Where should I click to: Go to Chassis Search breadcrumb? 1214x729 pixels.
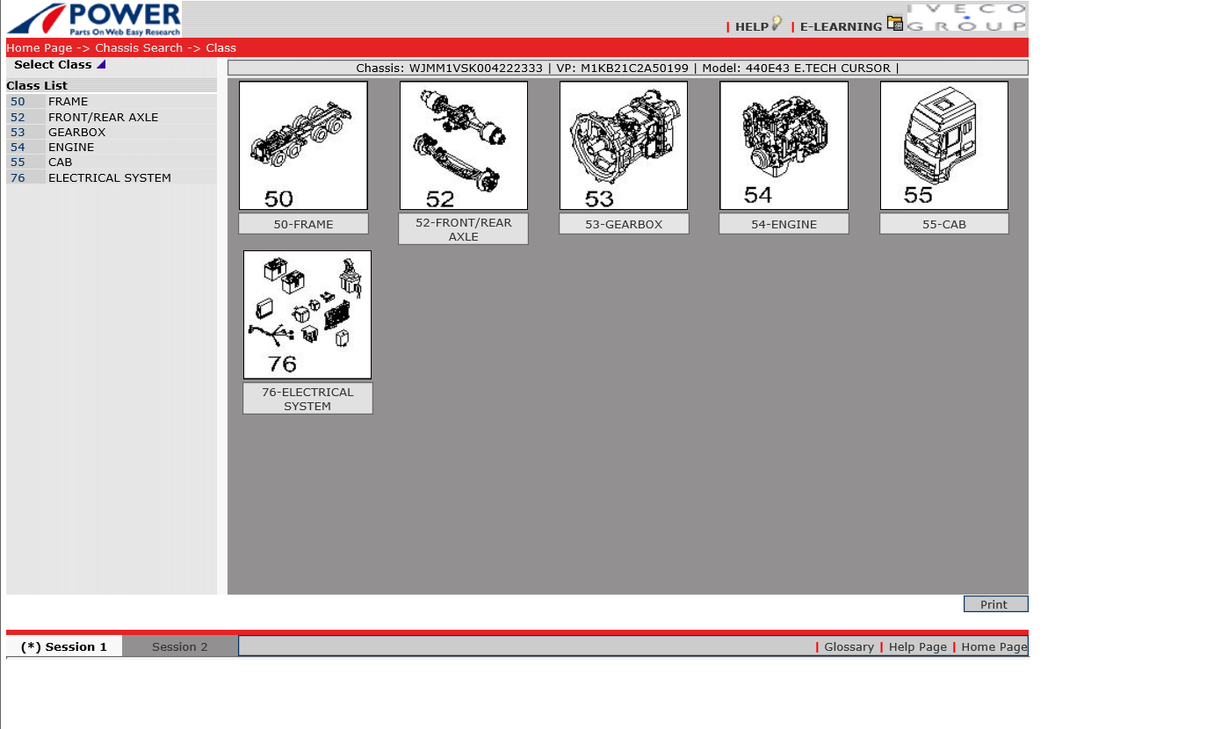click(139, 48)
